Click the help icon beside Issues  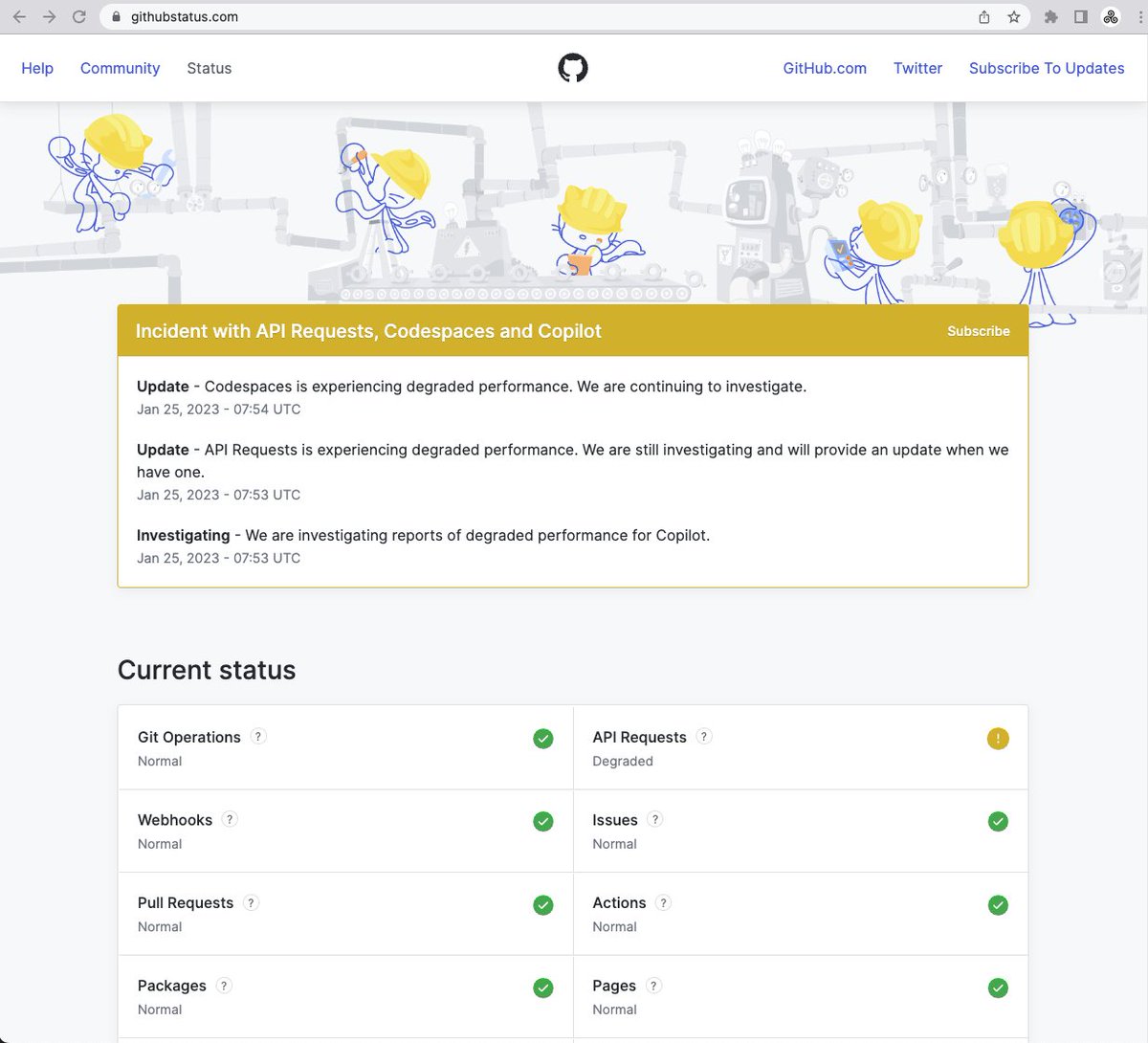[655, 819]
